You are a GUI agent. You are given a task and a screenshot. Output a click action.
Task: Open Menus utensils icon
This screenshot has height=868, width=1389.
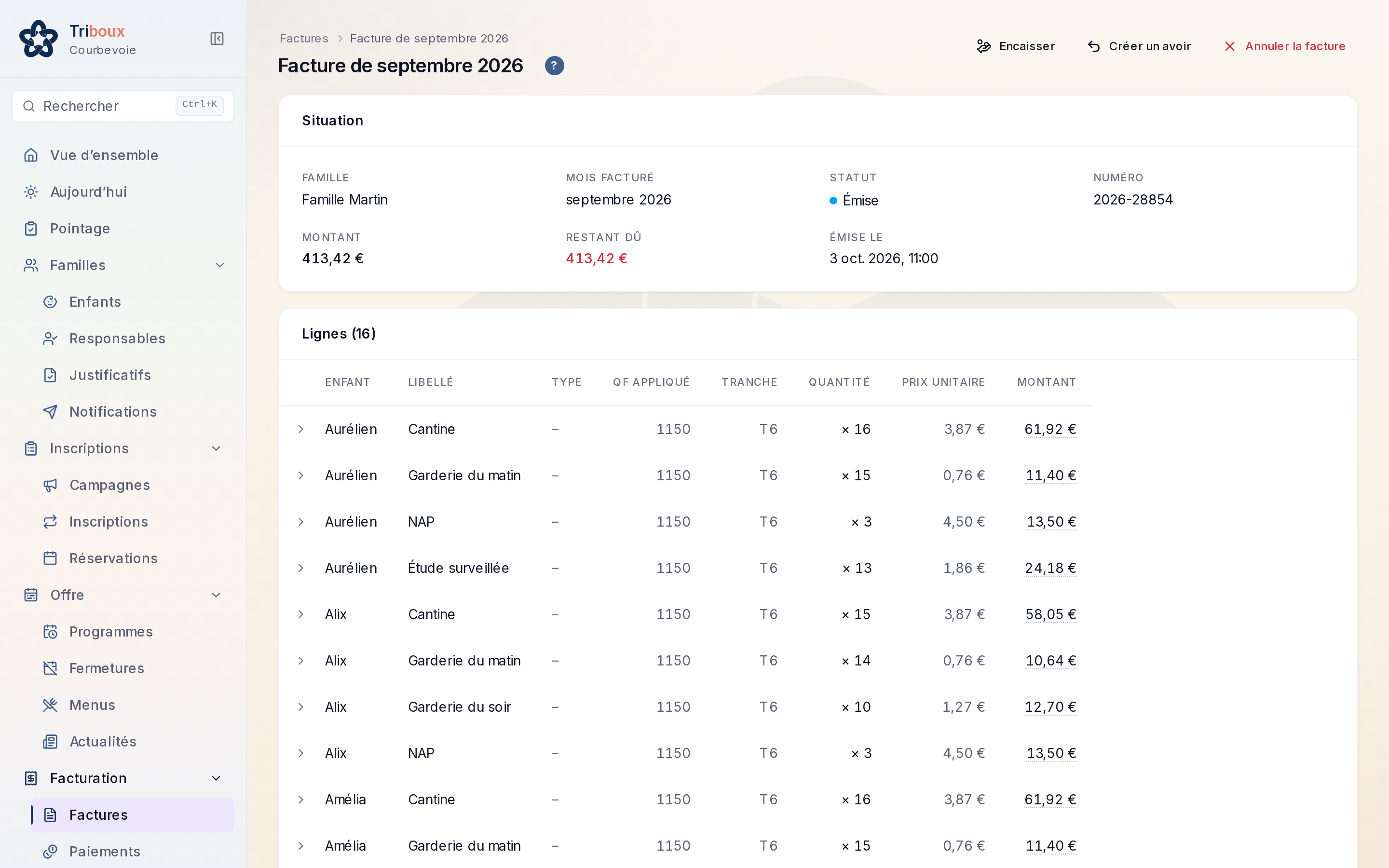click(x=51, y=705)
